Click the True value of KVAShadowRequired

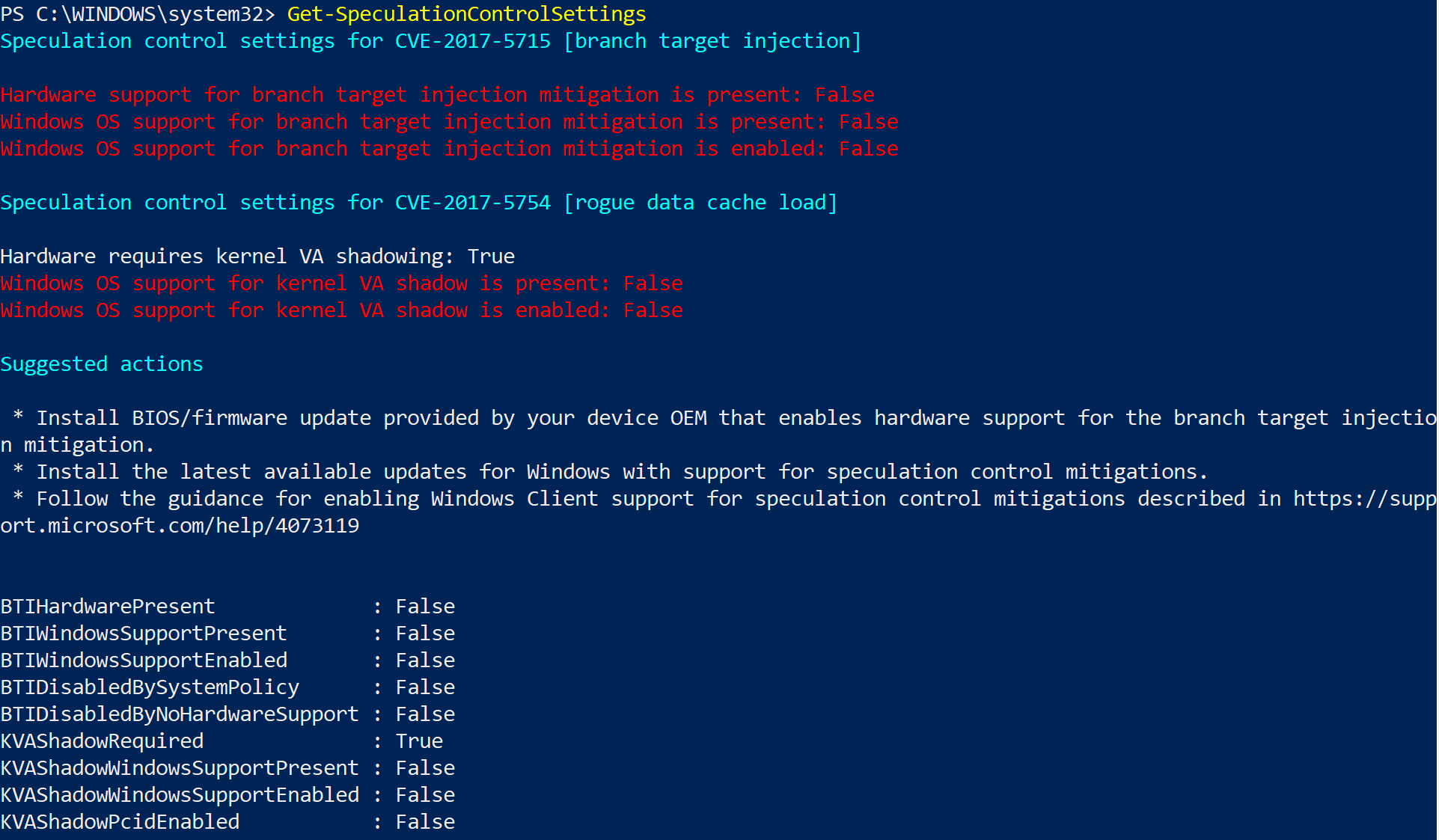point(419,741)
